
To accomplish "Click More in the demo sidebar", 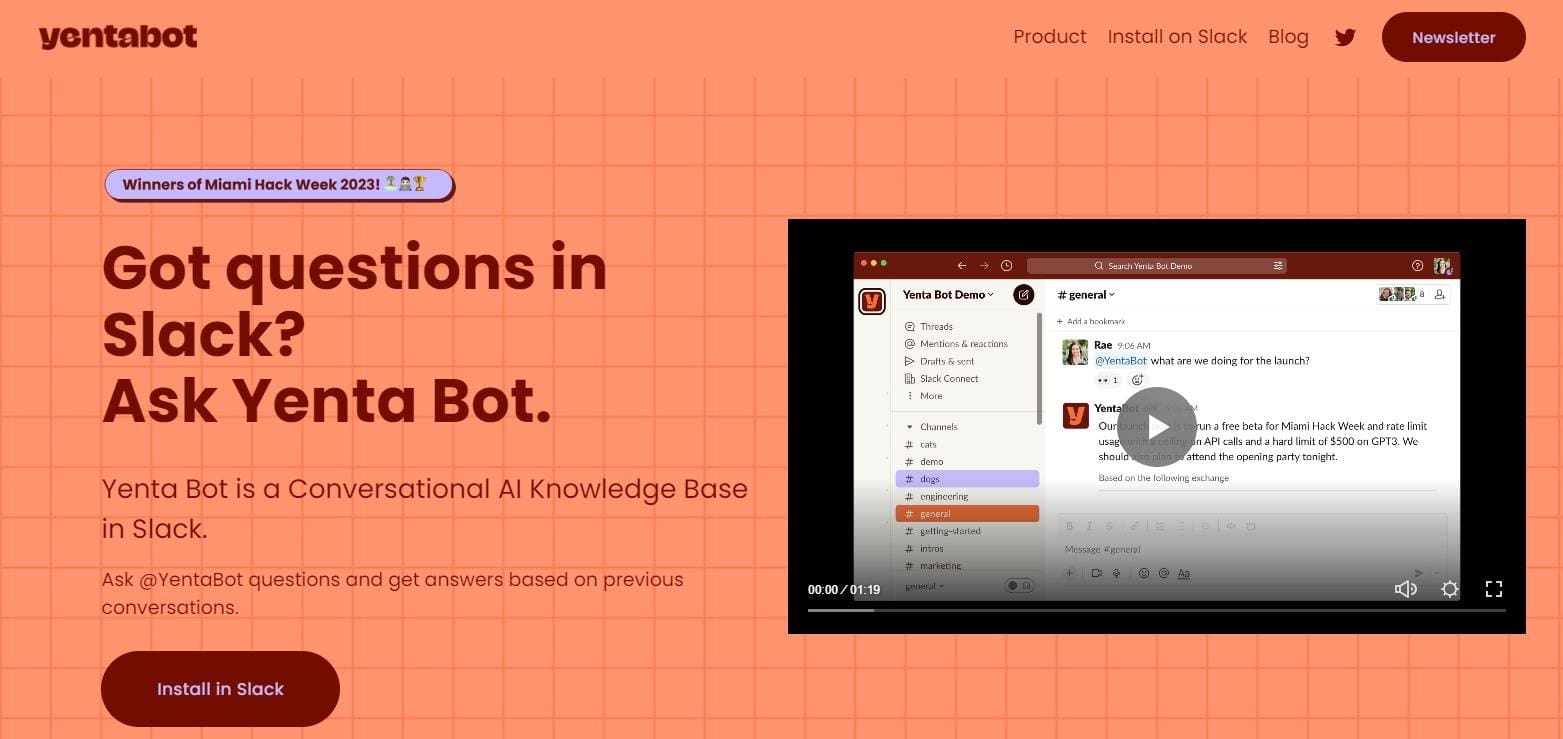I will point(922,396).
